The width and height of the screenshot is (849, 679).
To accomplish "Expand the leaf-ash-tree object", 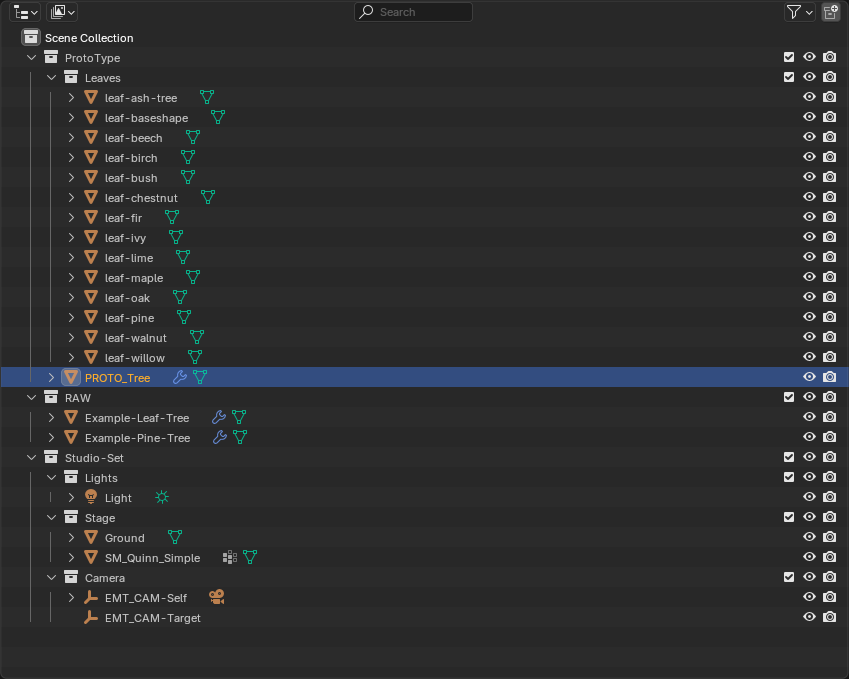I will coord(71,97).
